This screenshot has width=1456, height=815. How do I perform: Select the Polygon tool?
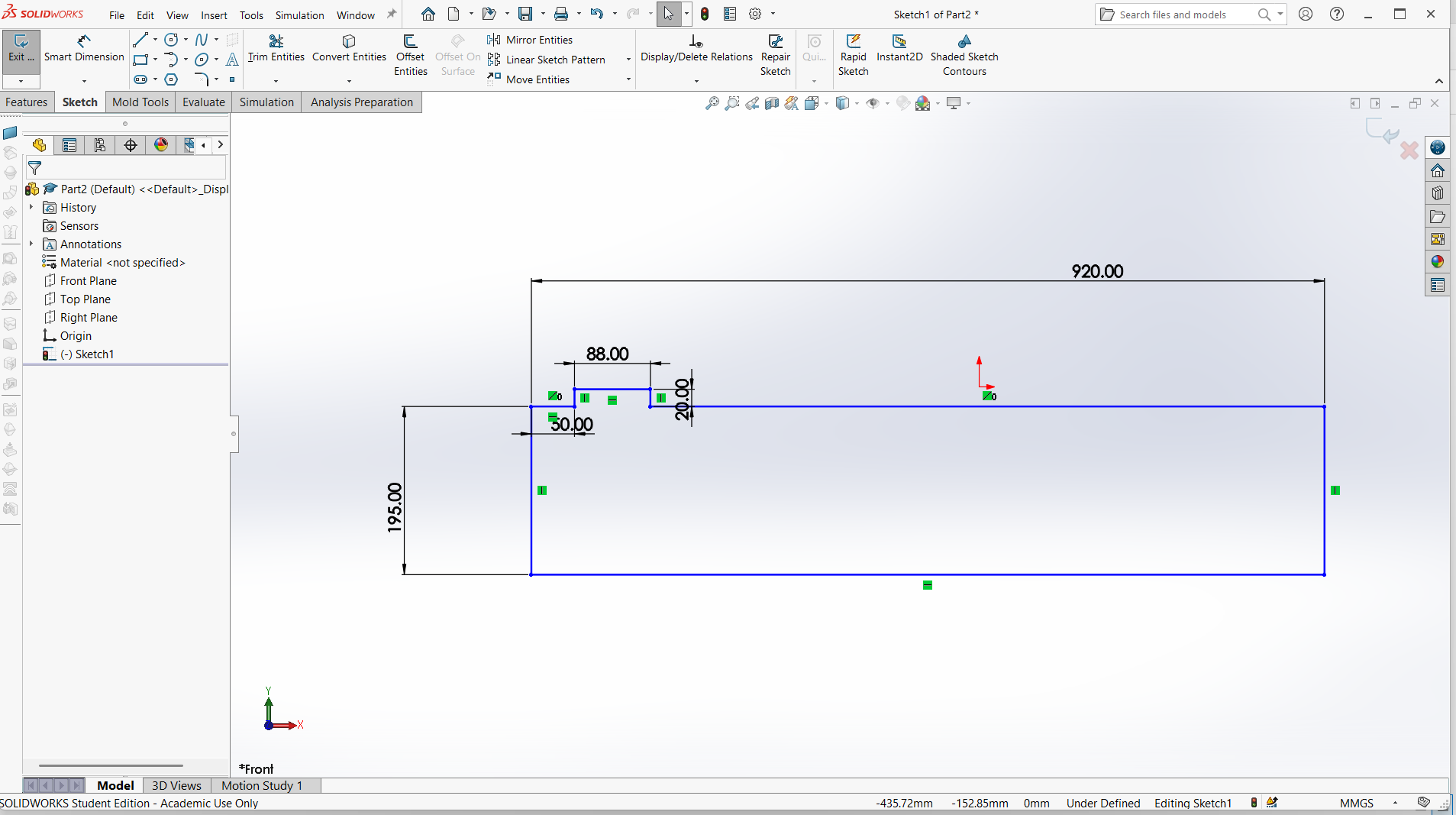click(x=171, y=79)
